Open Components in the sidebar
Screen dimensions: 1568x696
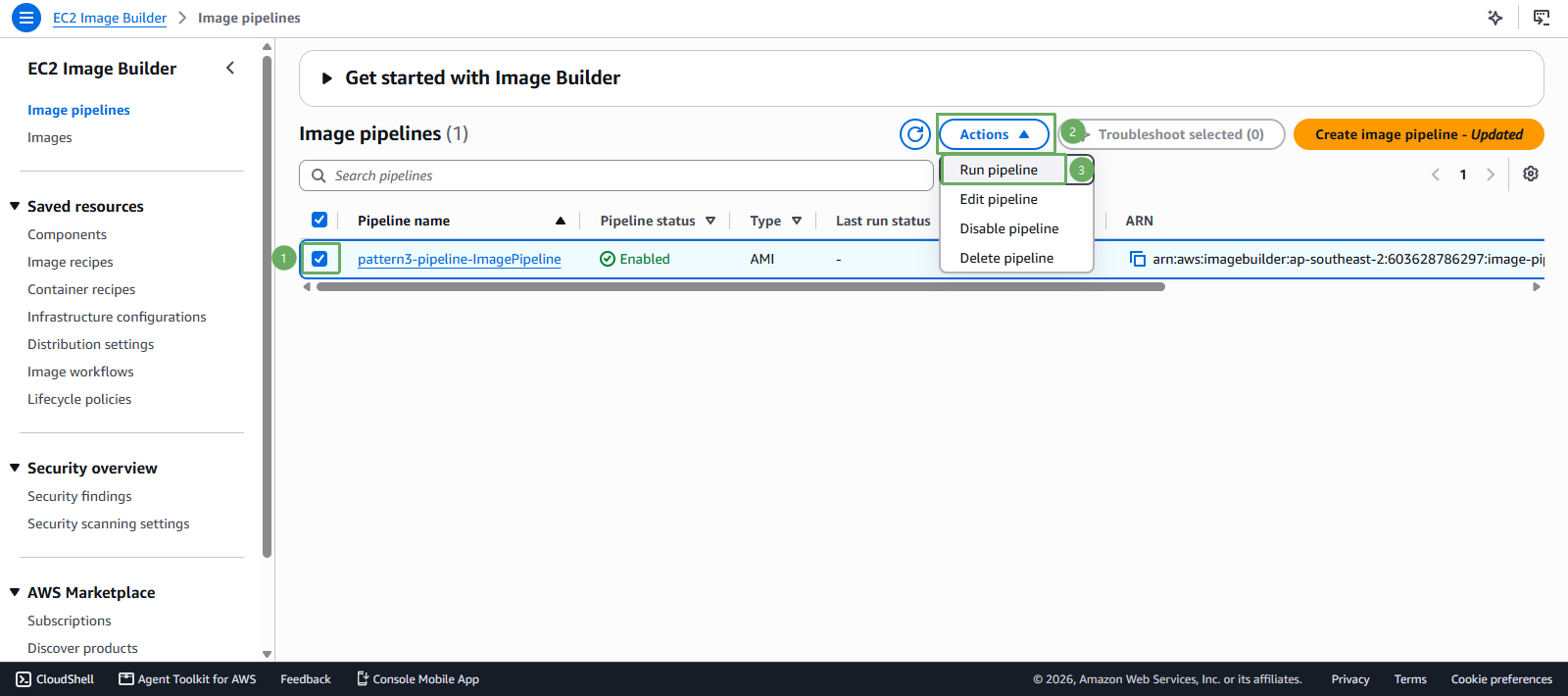[x=67, y=234]
